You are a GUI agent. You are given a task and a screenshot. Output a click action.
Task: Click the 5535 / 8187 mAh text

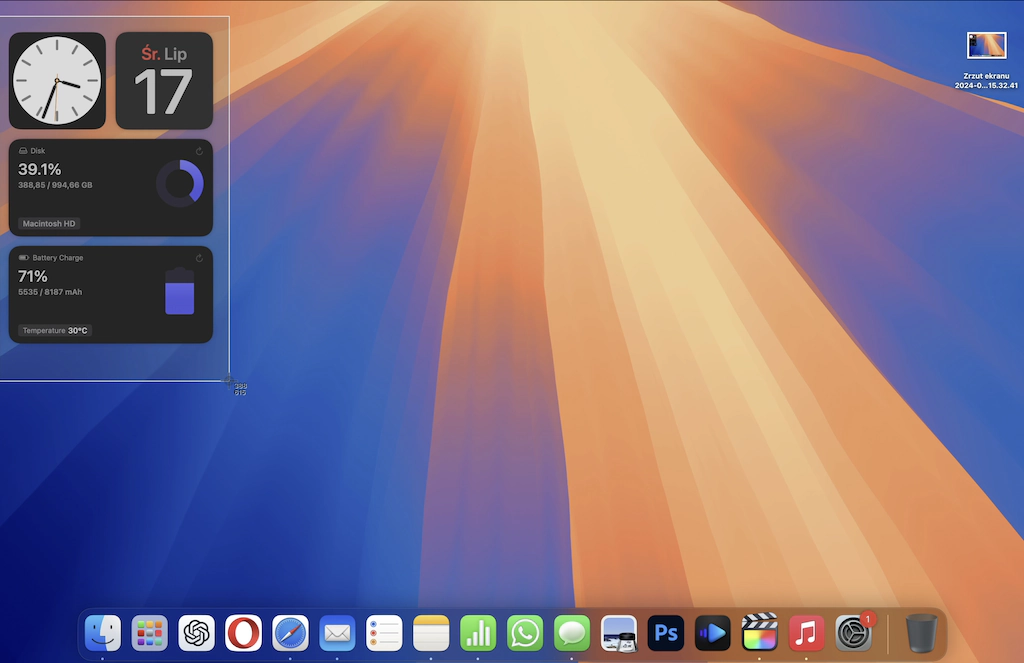[50, 292]
